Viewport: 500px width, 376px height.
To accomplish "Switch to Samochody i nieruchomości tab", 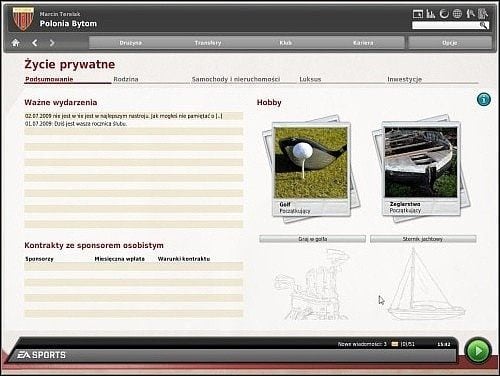I will 236,79.
